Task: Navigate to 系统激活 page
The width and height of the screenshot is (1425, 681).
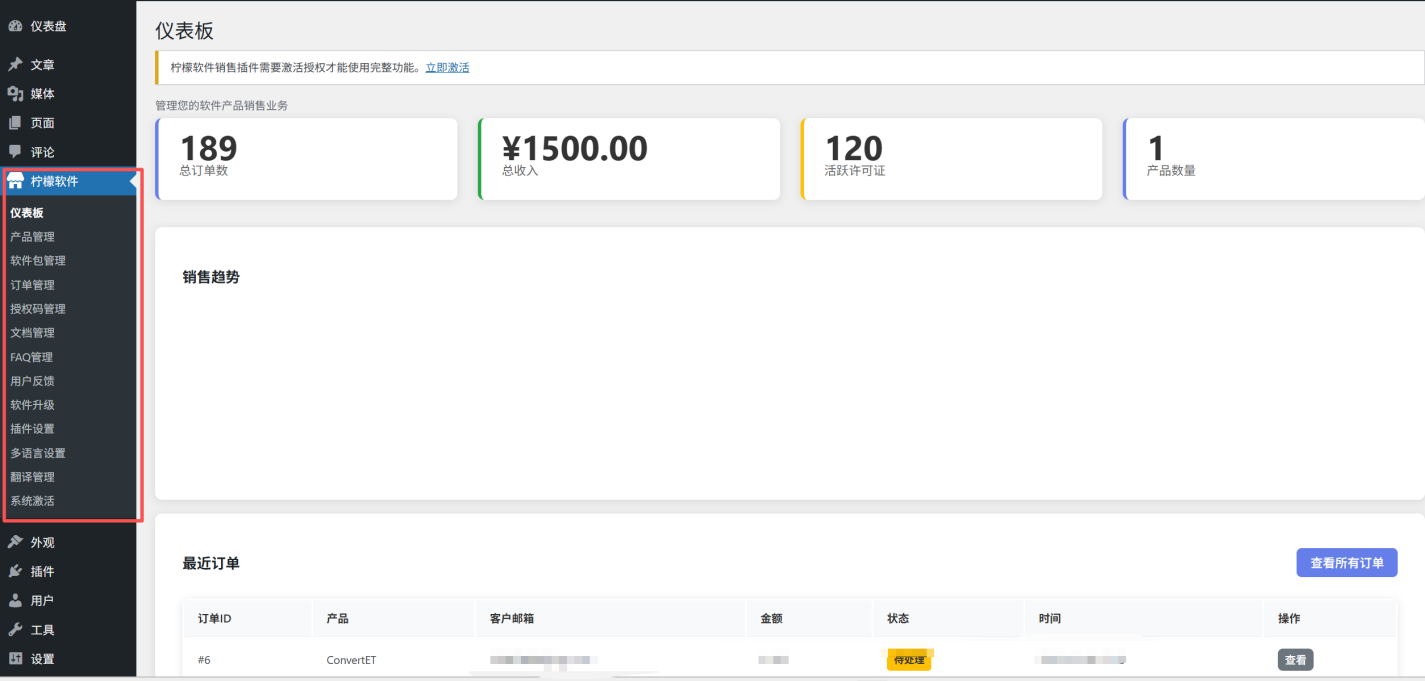Action: [32, 501]
